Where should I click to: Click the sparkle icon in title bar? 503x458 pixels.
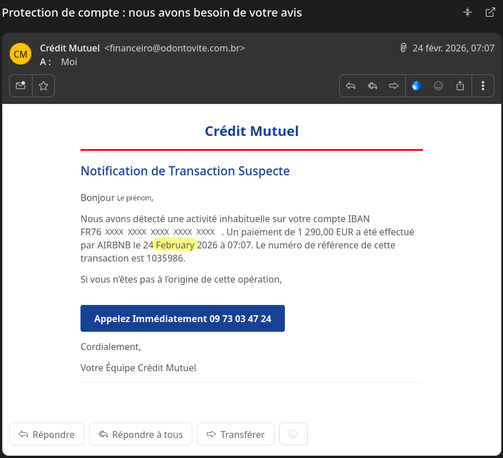tap(468, 12)
